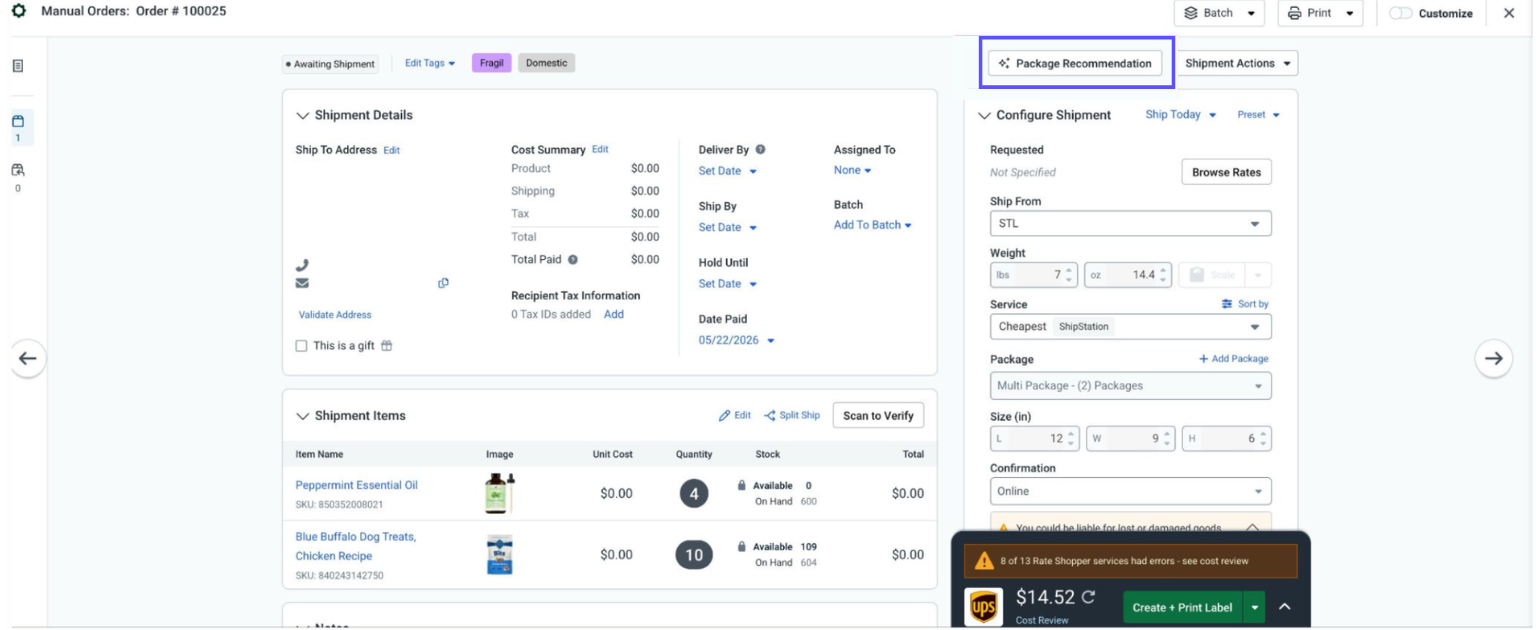1536x630 pixels.
Task: Click the Edit pencil in Shipment Items
Action: [x=735, y=416]
